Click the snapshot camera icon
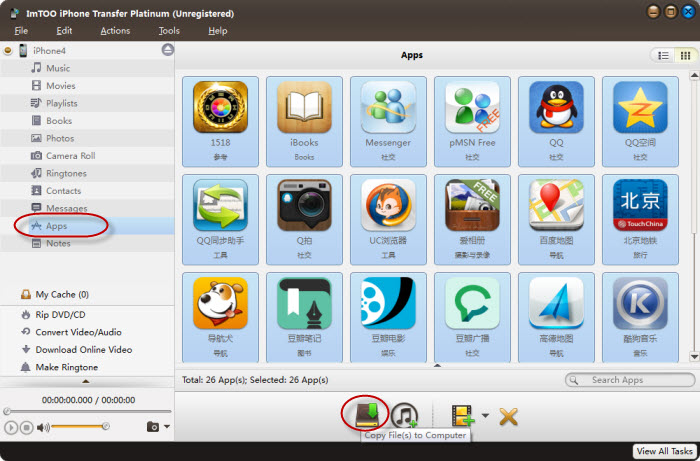700x461 pixels. point(153,427)
